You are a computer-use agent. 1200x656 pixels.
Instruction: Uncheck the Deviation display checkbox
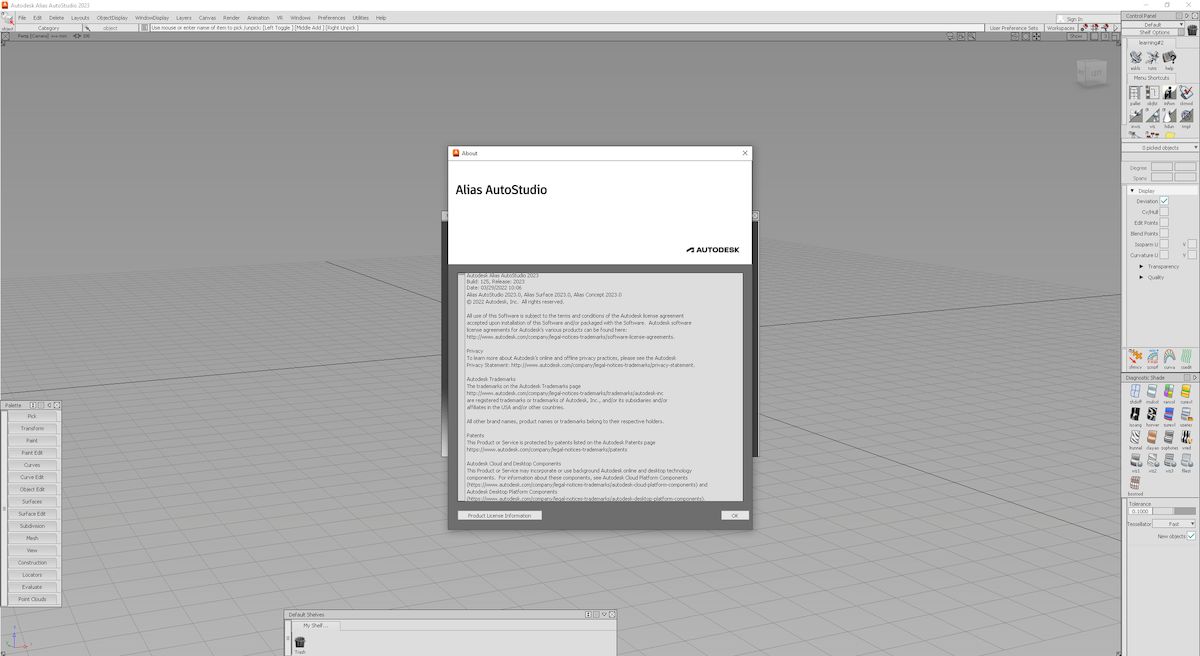(x=1166, y=200)
